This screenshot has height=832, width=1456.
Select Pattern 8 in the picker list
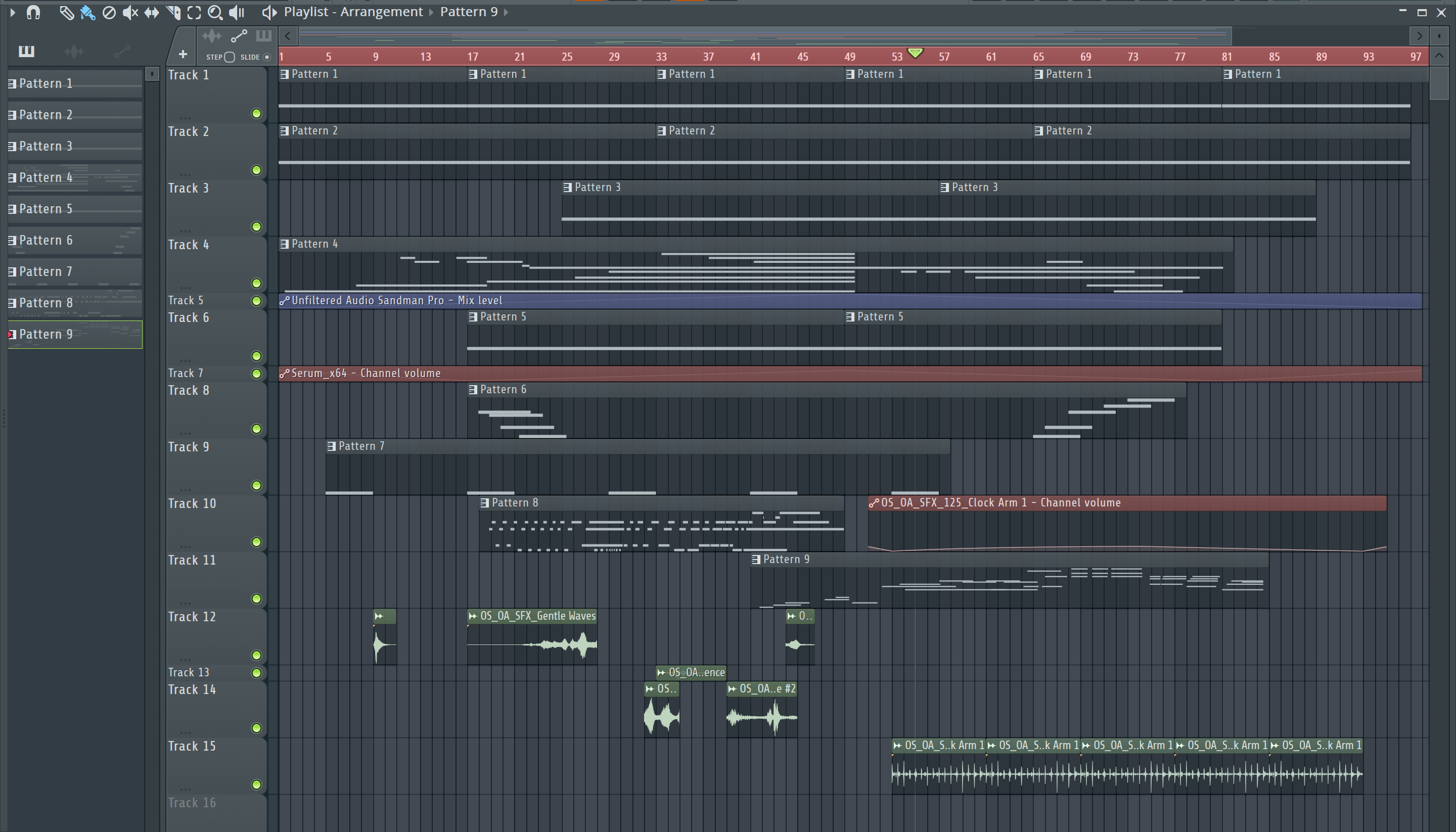(75, 303)
